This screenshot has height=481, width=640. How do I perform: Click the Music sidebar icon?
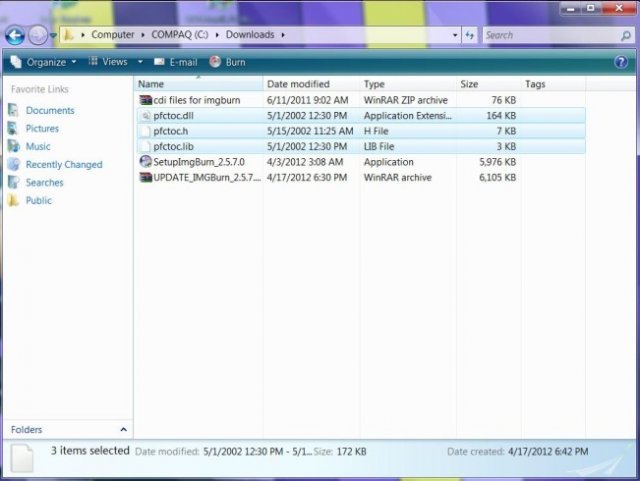(13, 146)
